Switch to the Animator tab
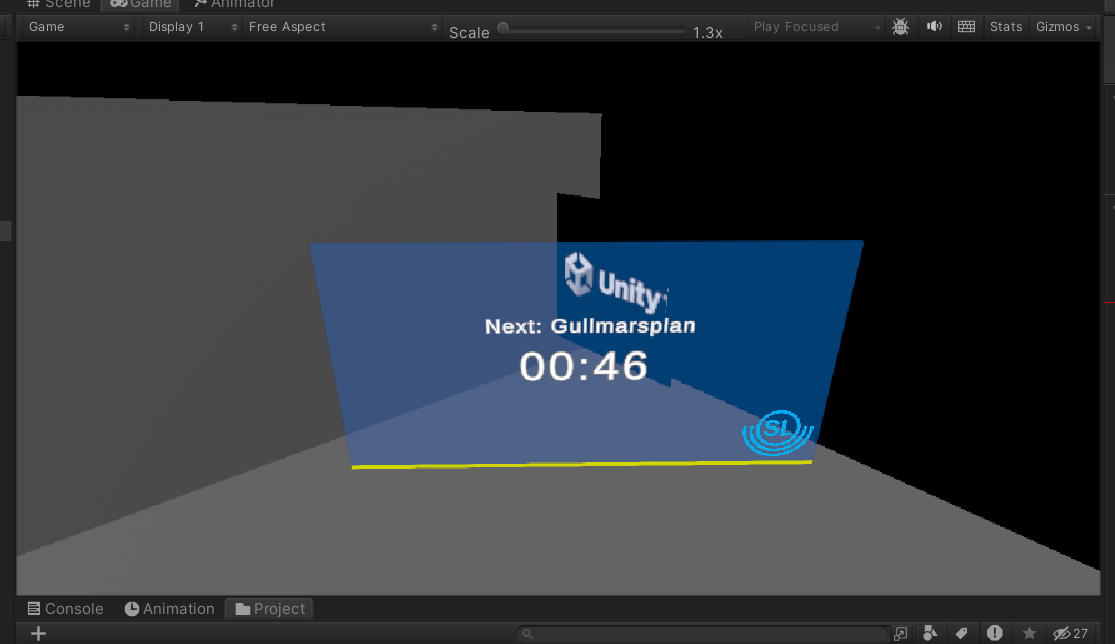 [x=233, y=4]
